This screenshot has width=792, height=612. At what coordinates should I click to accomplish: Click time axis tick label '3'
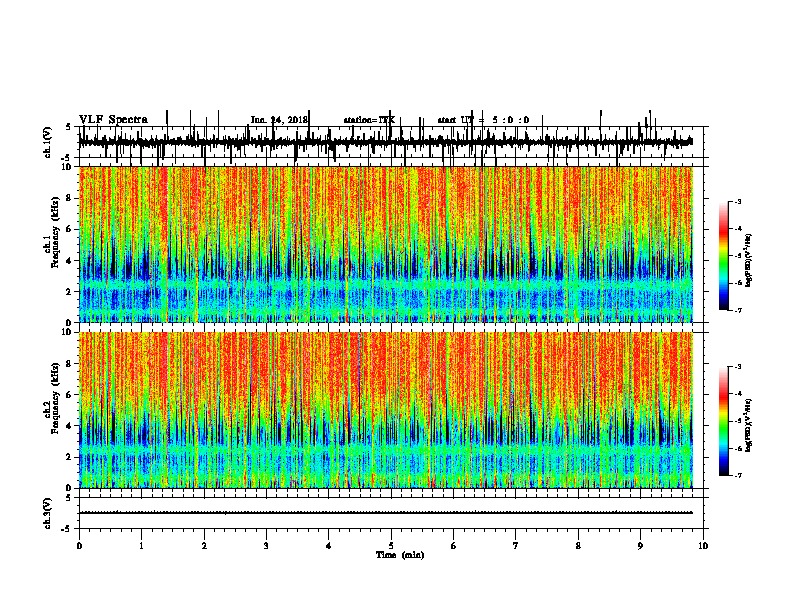[266, 546]
